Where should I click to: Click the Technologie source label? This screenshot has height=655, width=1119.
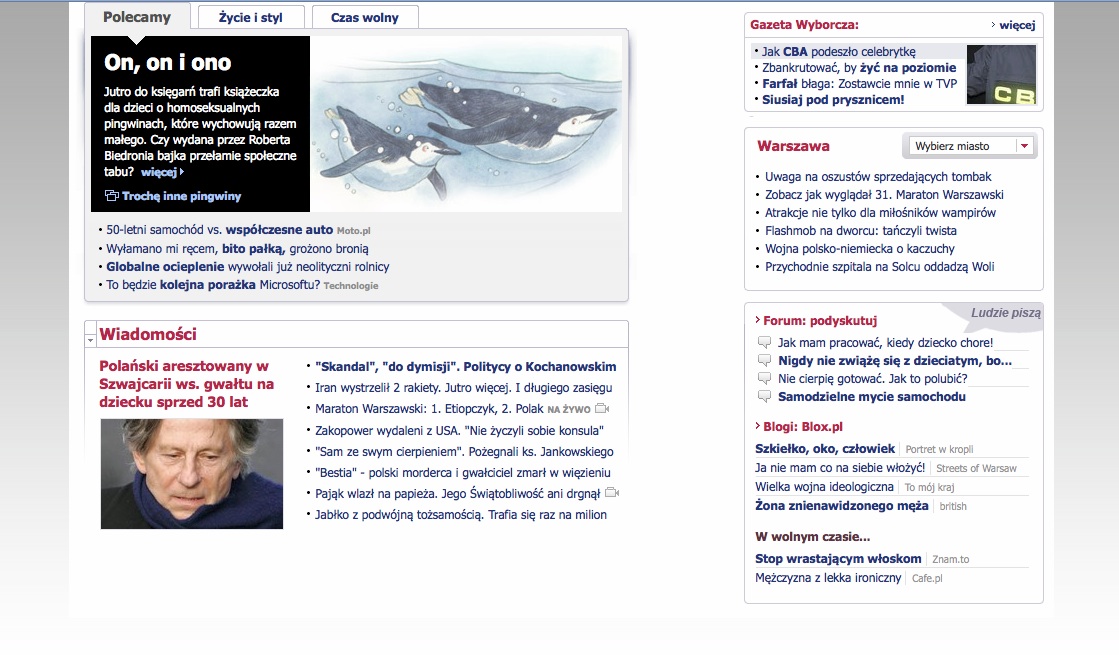(351, 285)
